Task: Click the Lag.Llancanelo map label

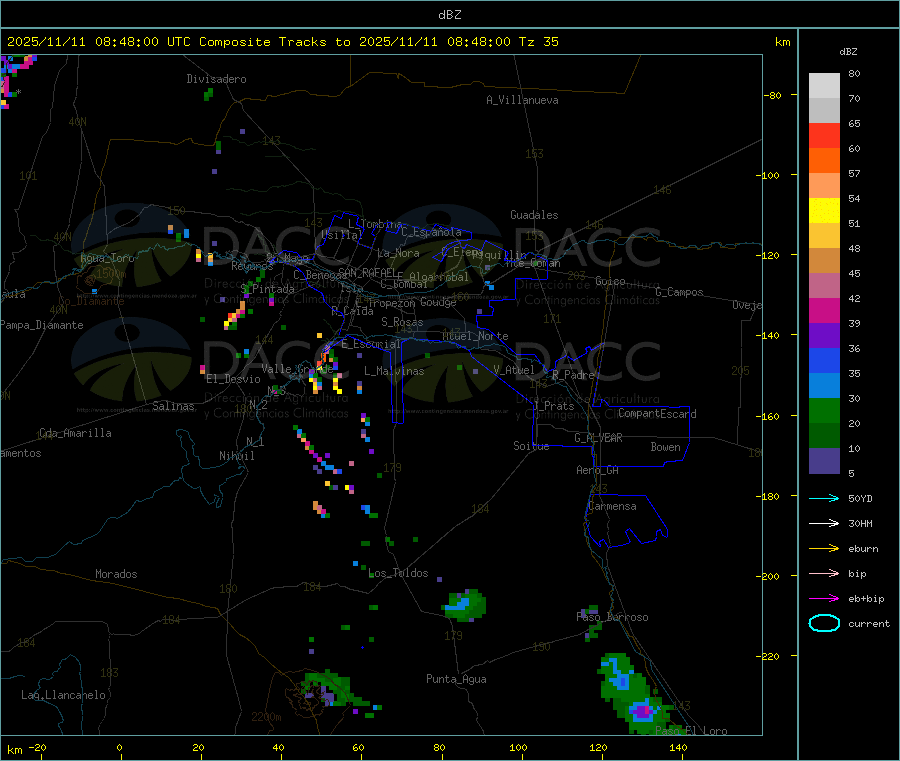Action: [x=64, y=695]
